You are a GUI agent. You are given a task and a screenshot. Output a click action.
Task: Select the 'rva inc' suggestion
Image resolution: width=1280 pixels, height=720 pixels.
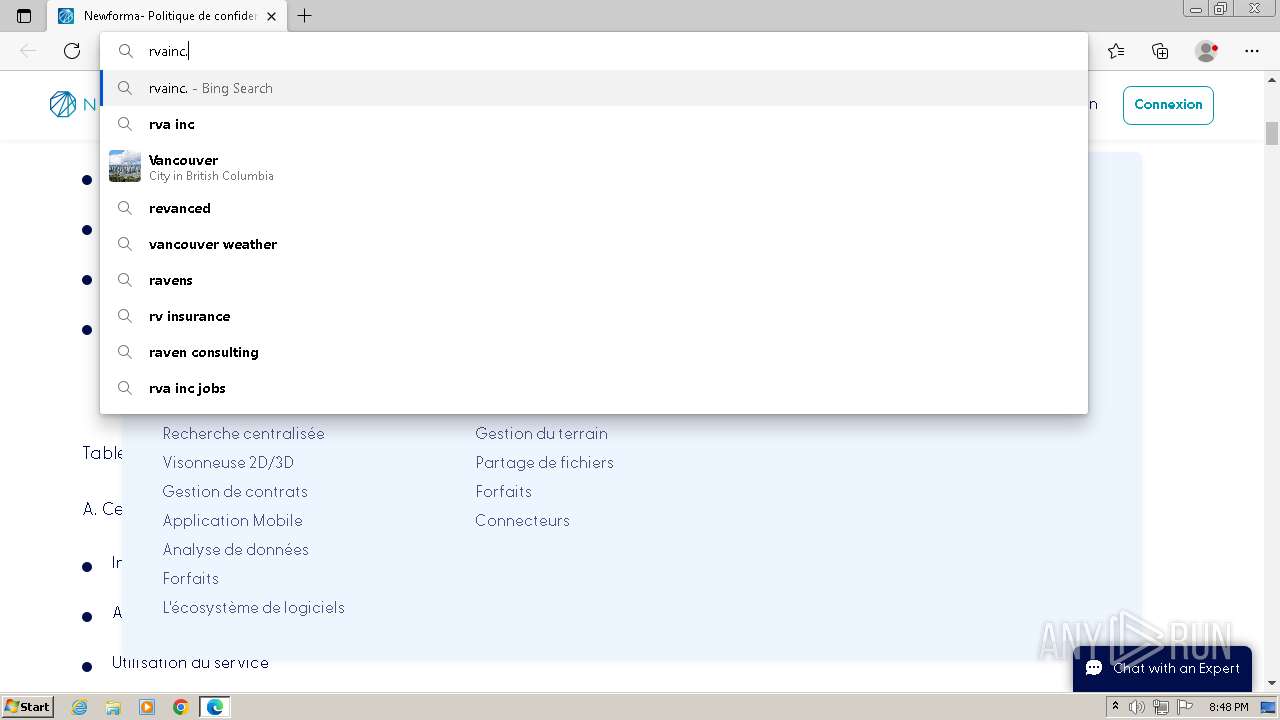594,124
